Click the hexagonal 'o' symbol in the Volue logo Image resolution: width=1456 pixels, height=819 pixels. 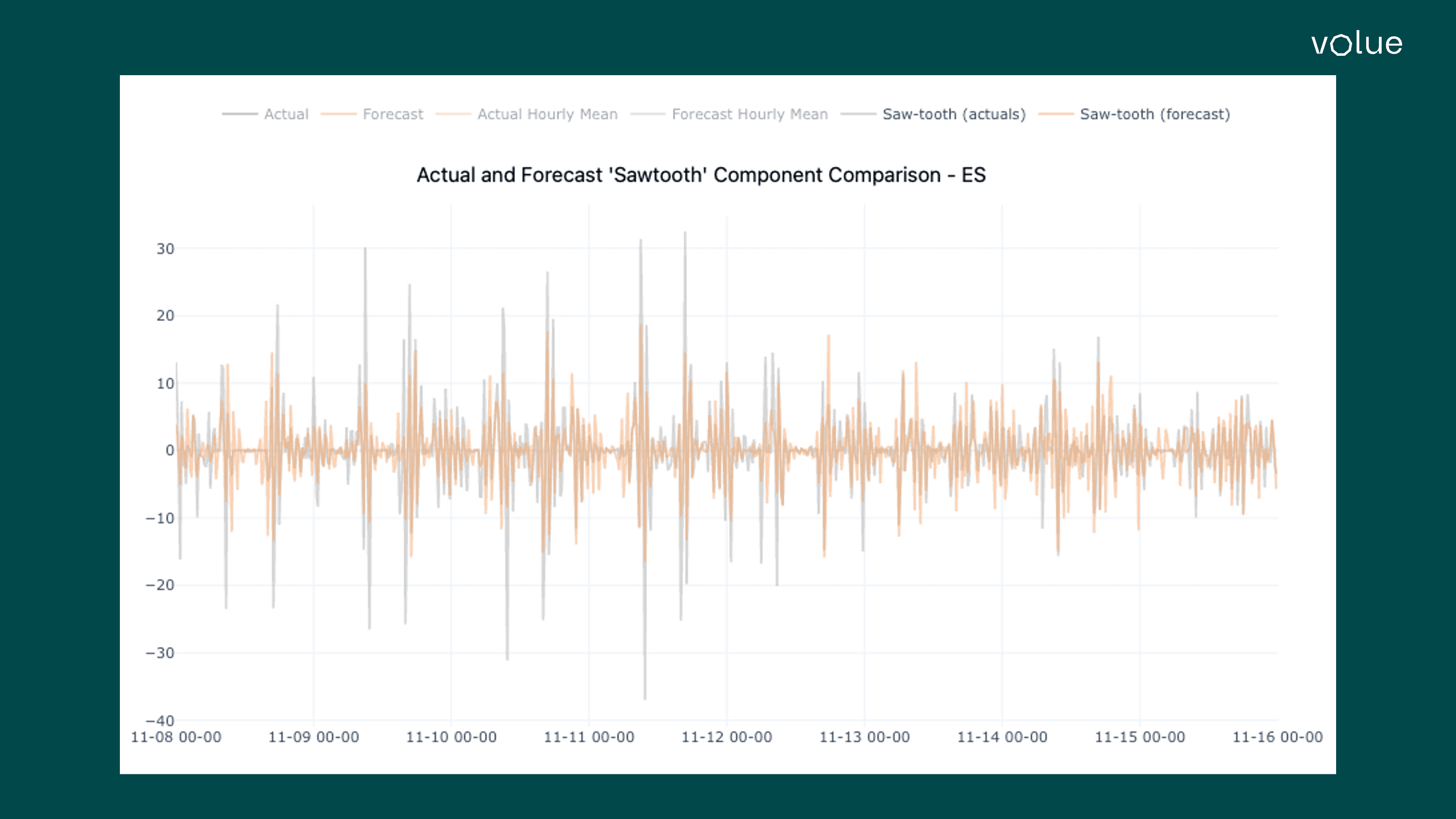[1342, 45]
